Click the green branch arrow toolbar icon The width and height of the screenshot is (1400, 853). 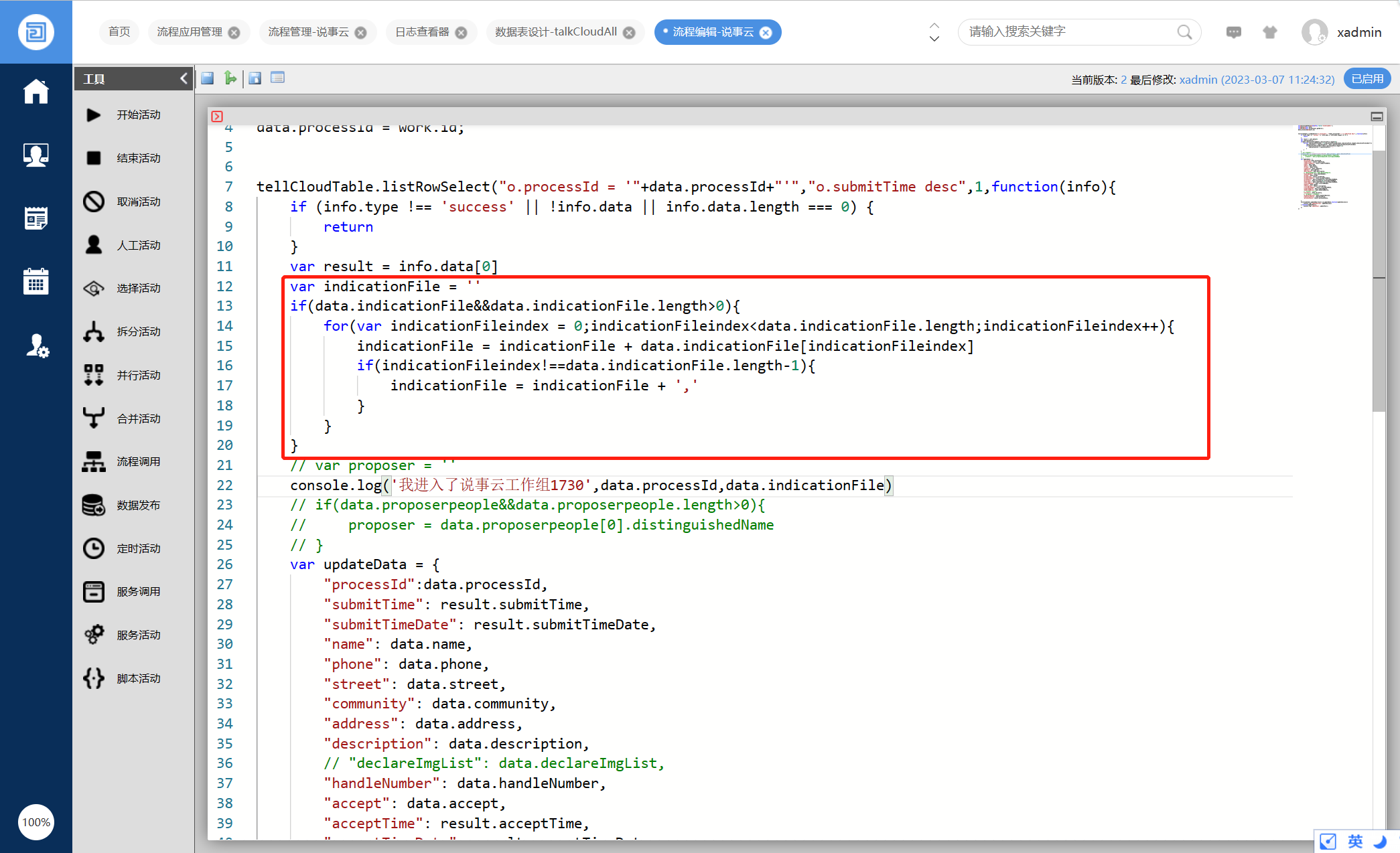point(230,78)
